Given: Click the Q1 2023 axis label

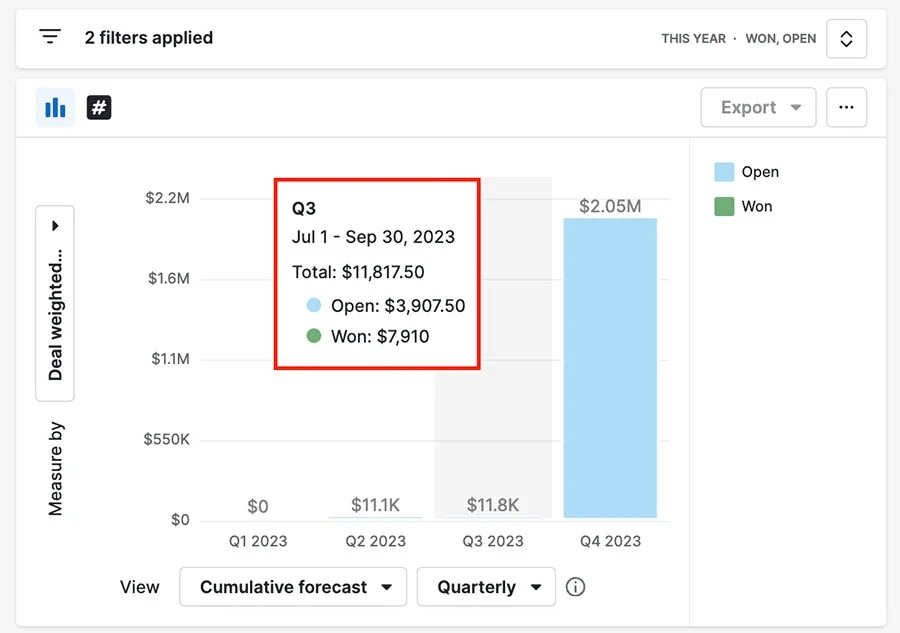Looking at the screenshot, I should [x=258, y=541].
